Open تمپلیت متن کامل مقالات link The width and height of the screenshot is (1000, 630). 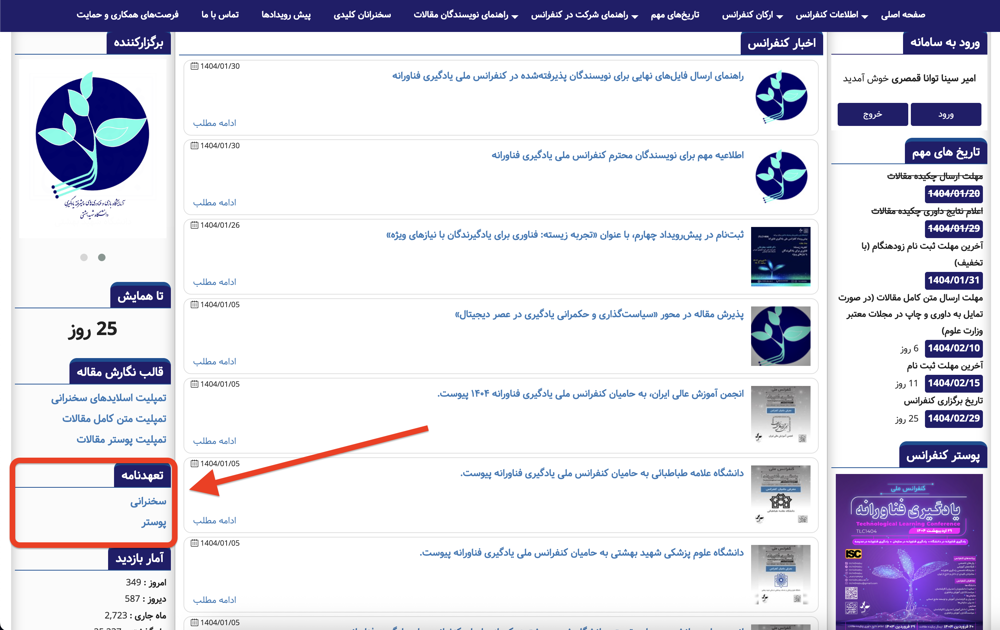pyautogui.click(x=114, y=418)
